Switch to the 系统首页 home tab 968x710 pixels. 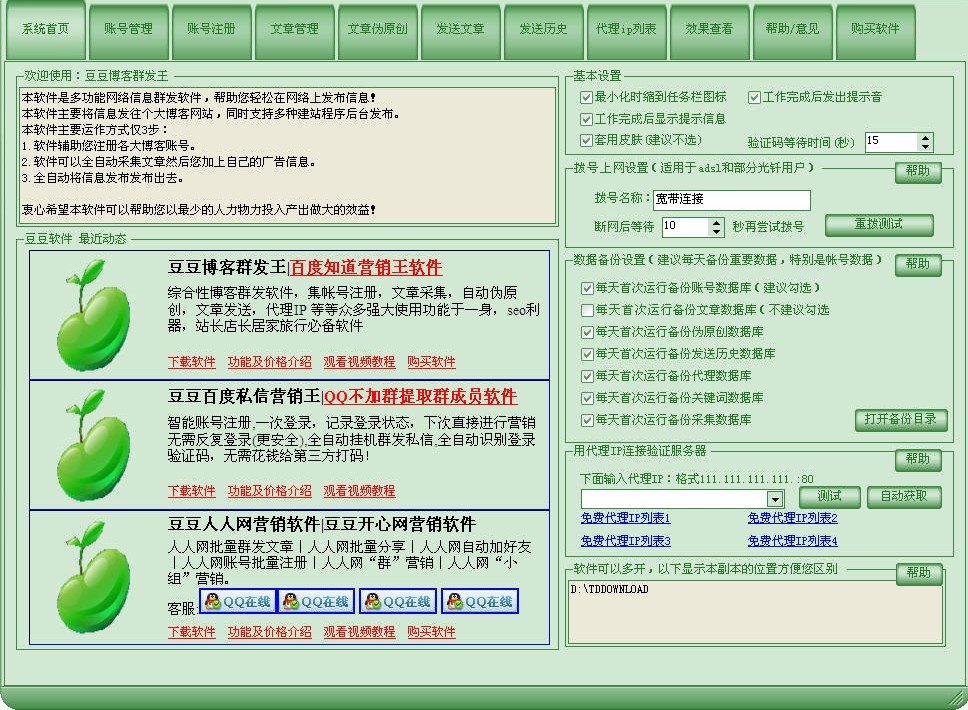click(x=45, y=30)
